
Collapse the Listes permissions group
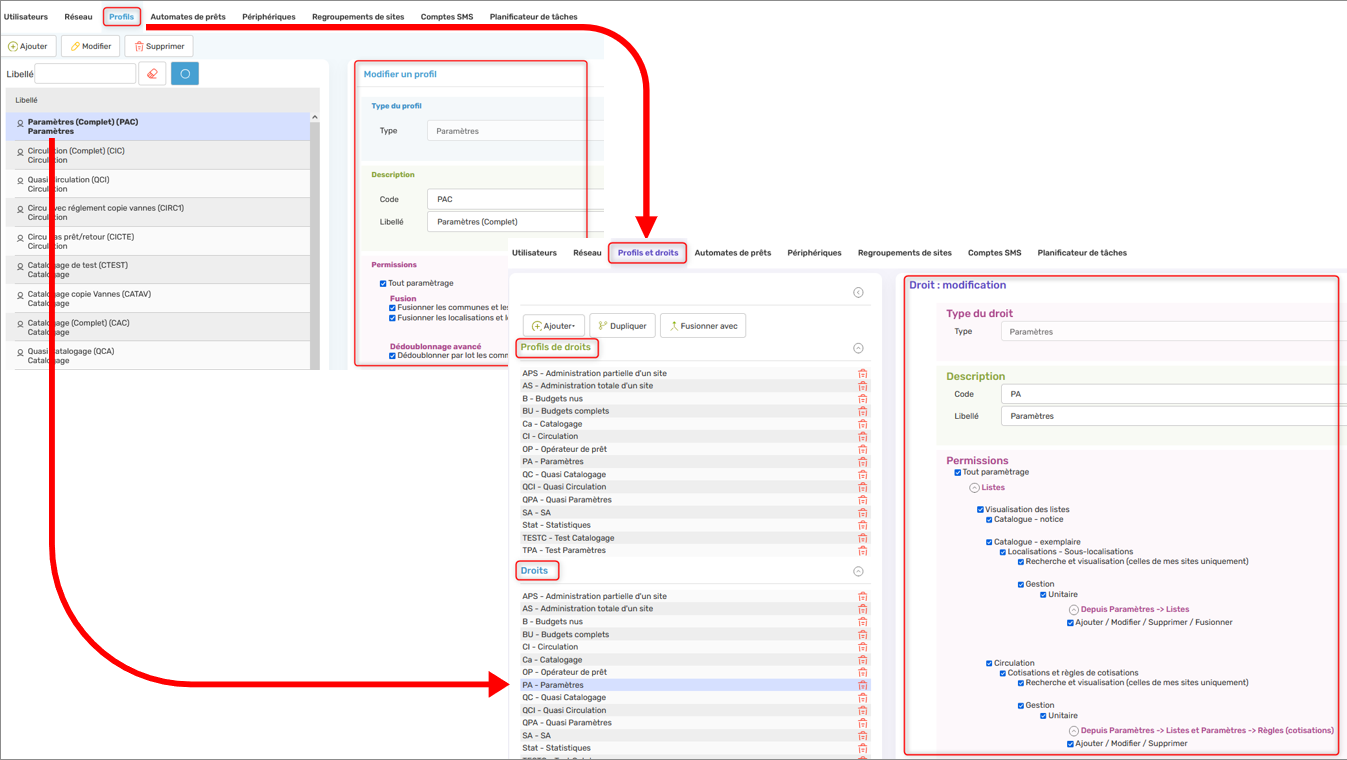click(x=974, y=488)
